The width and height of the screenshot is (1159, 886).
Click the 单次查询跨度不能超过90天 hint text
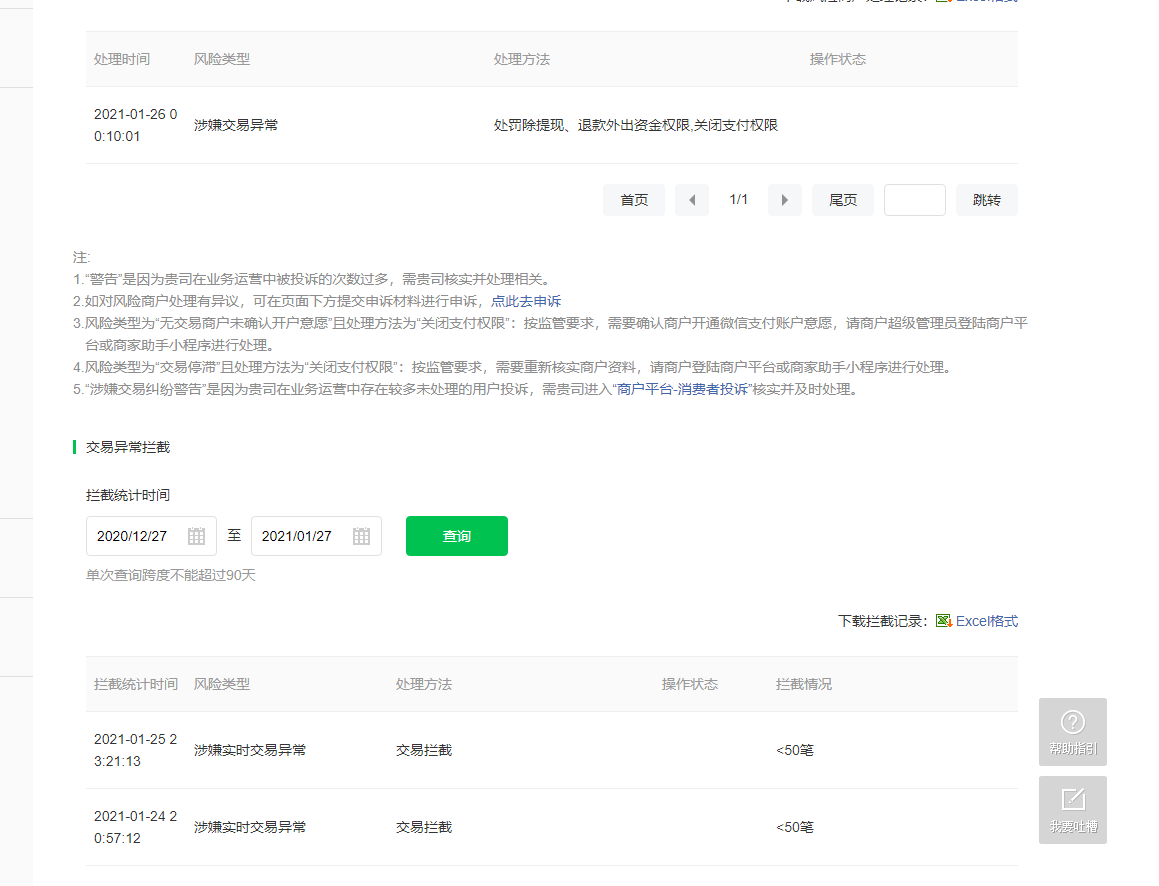tap(171, 575)
